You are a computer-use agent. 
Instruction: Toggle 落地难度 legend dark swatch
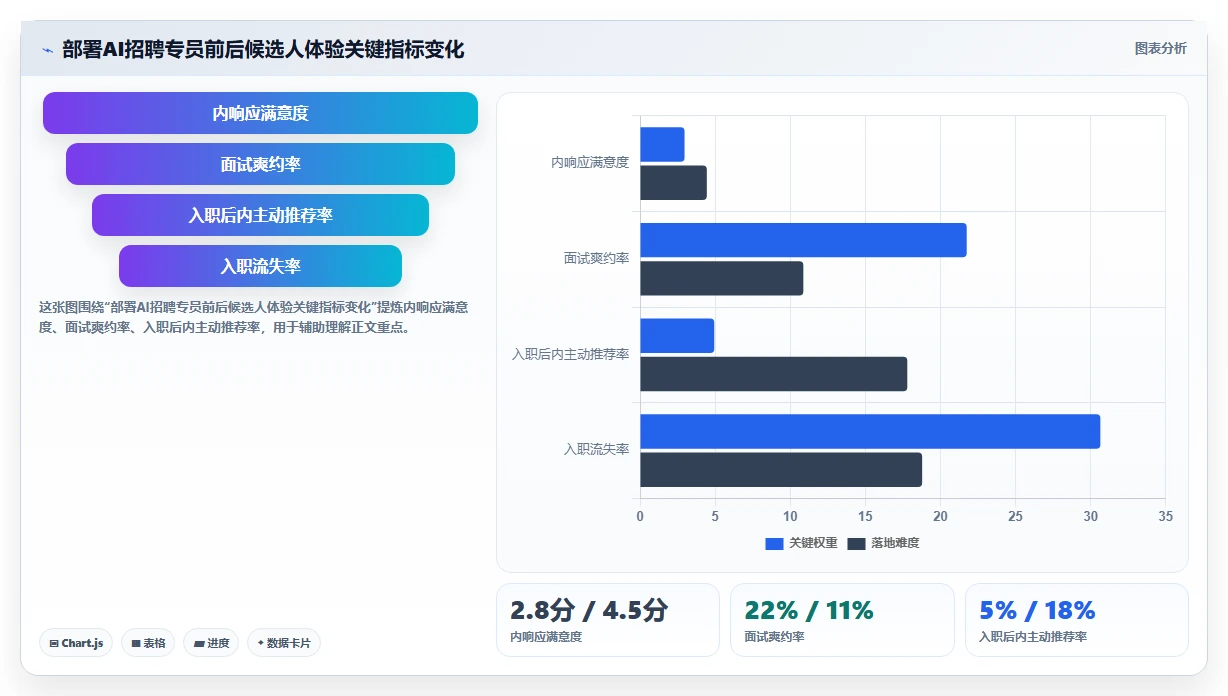pyautogui.click(x=856, y=543)
